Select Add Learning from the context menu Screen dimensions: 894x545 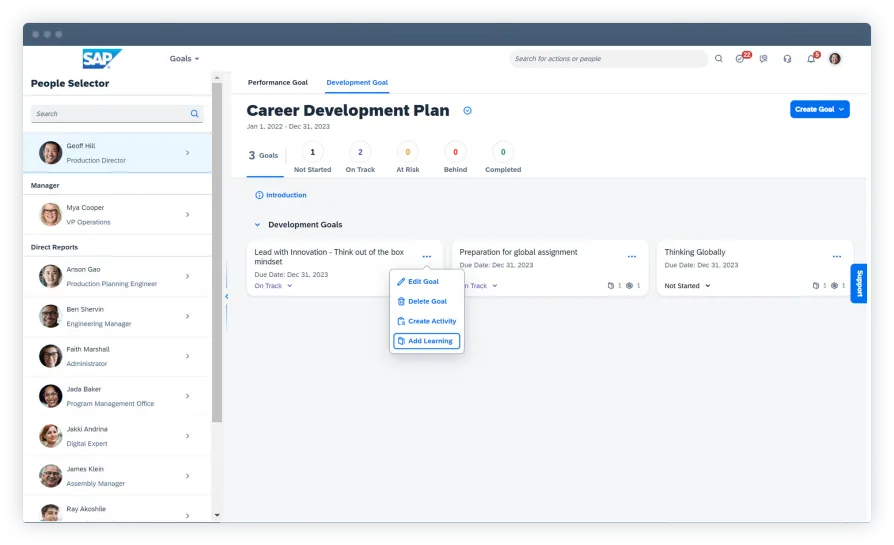click(426, 341)
